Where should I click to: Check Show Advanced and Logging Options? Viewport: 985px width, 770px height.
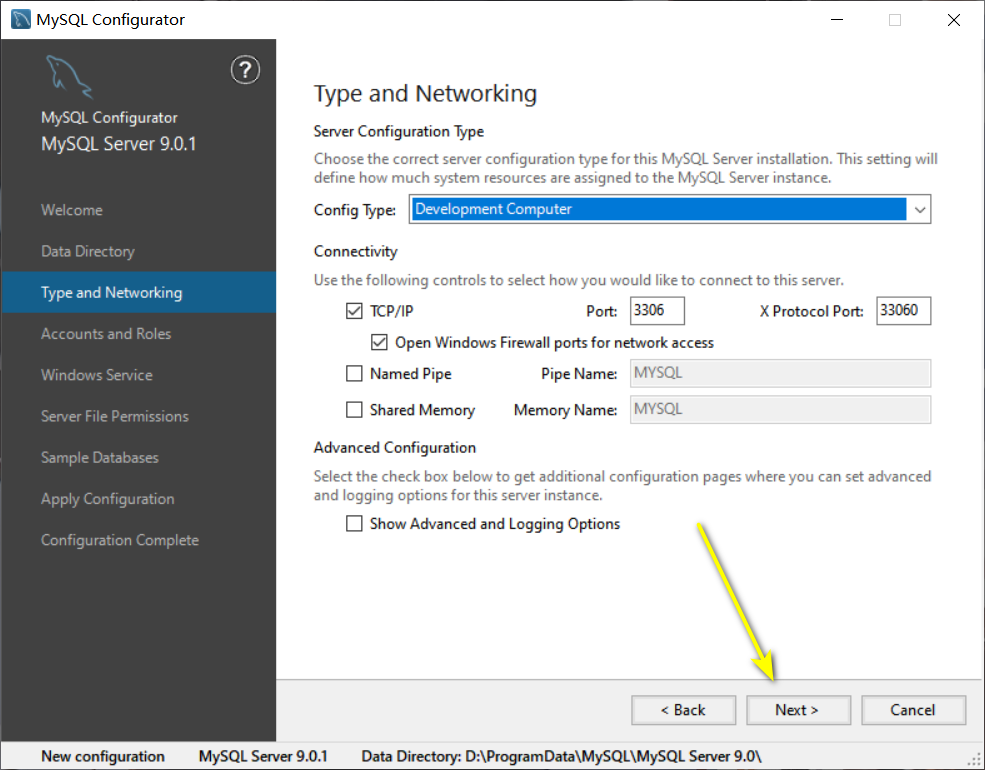354,524
